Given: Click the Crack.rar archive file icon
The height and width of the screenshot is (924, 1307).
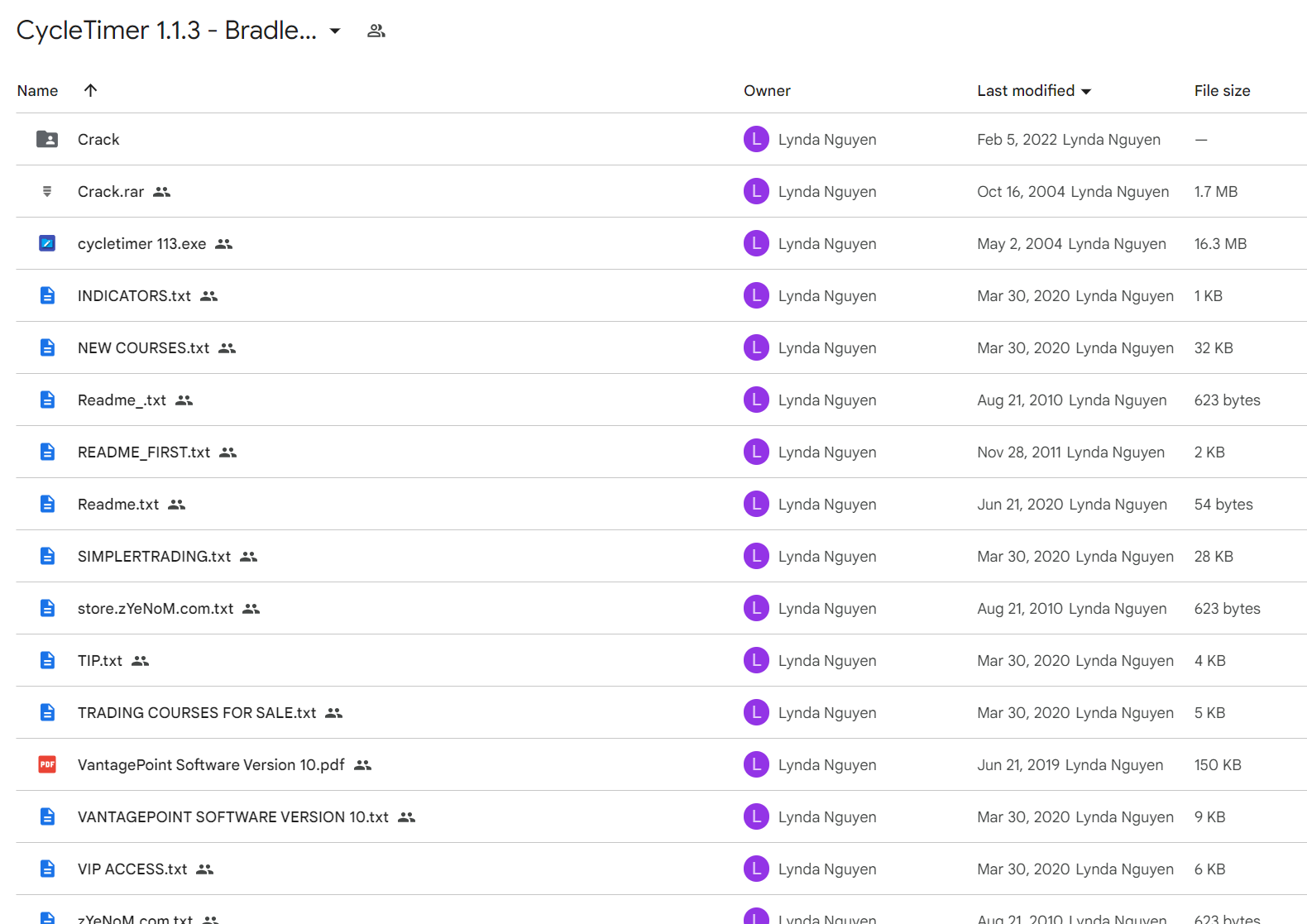Looking at the screenshot, I should pyautogui.click(x=47, y=191).
